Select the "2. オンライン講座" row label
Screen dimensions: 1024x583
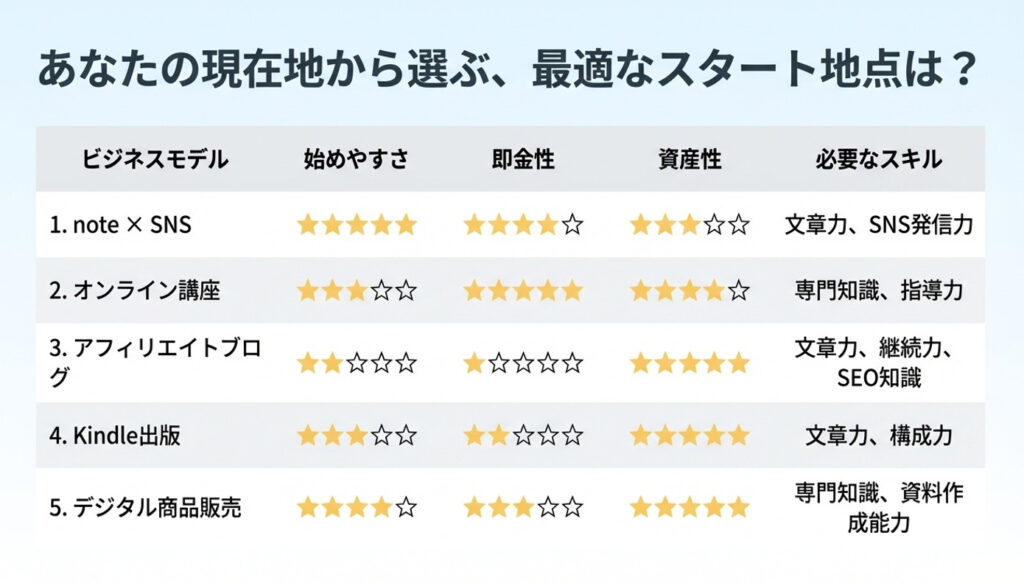coord(134,291)
